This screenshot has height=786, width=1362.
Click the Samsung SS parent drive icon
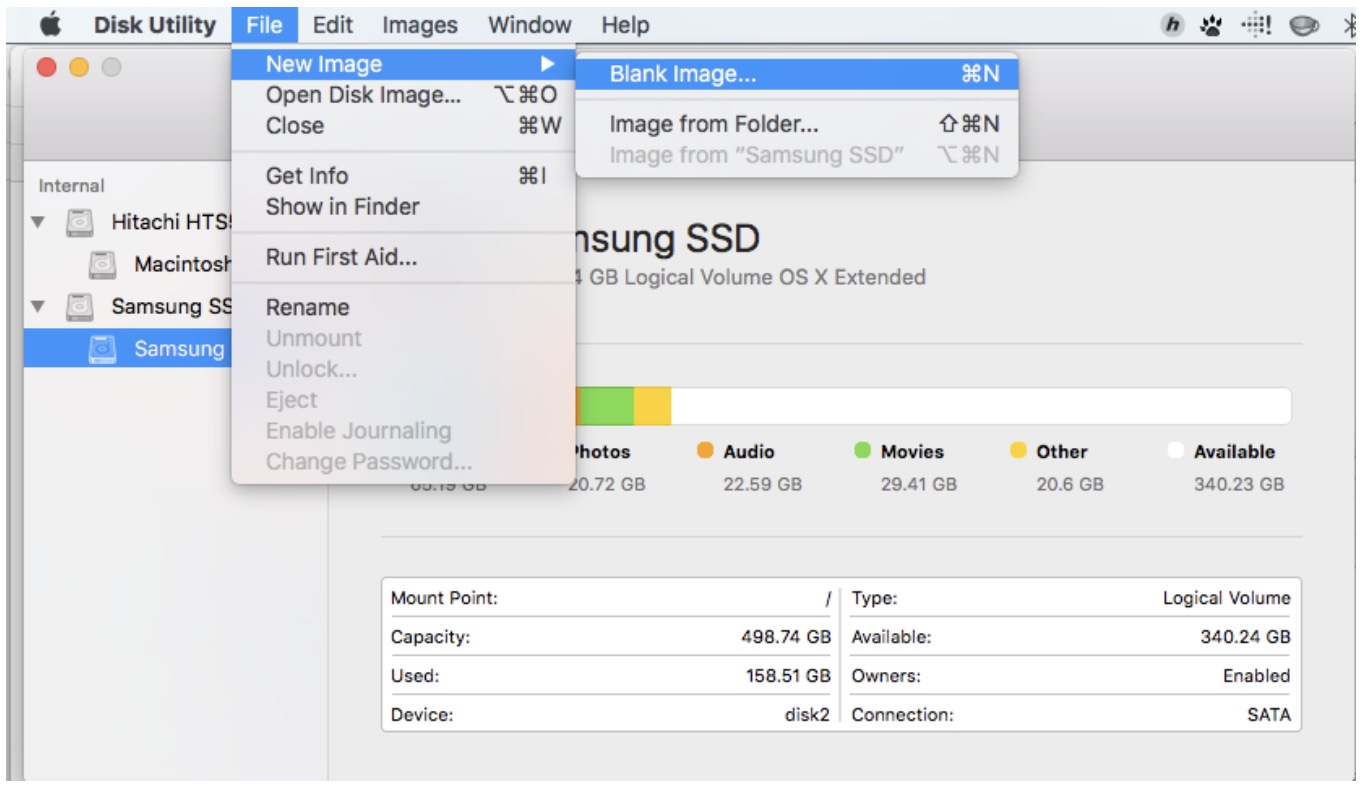click(80, 307)
